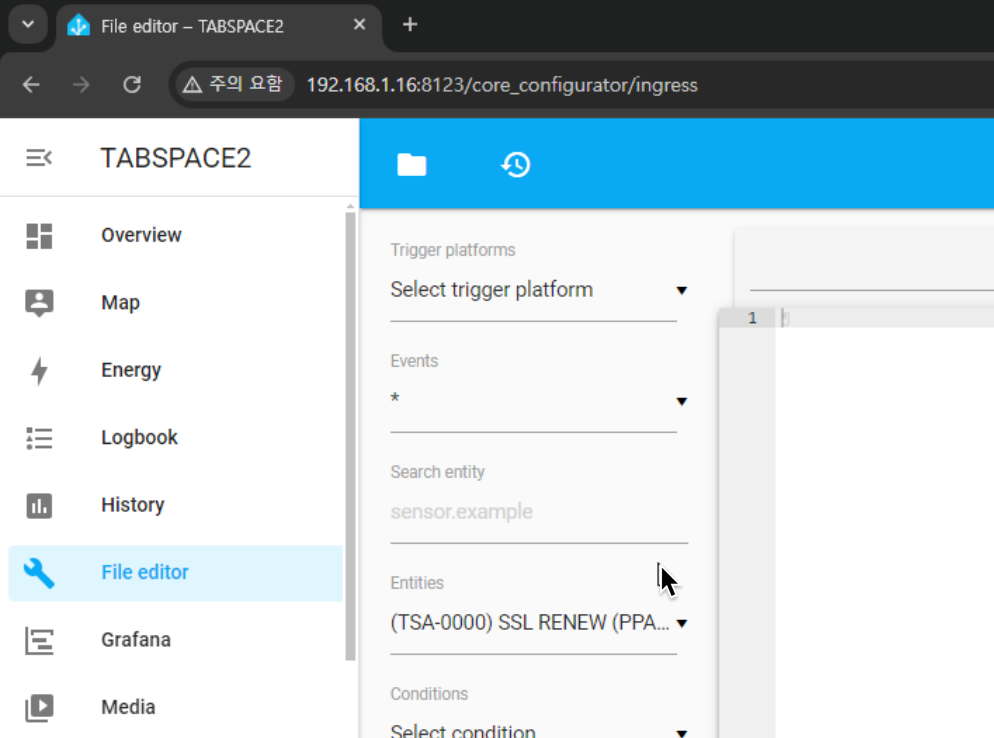Screen dimensions: 994x738
Task: Click the TABSPACE2 sidebar title
Action: [x=176, y=158]
